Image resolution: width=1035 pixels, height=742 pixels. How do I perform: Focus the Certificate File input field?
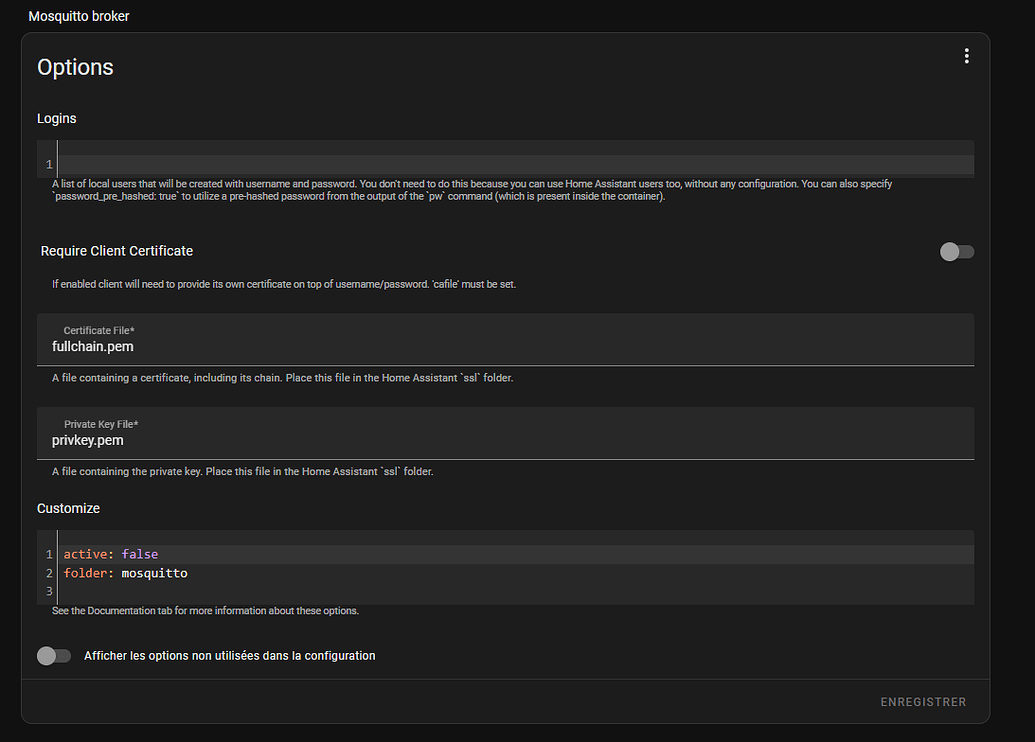(506, 339)
